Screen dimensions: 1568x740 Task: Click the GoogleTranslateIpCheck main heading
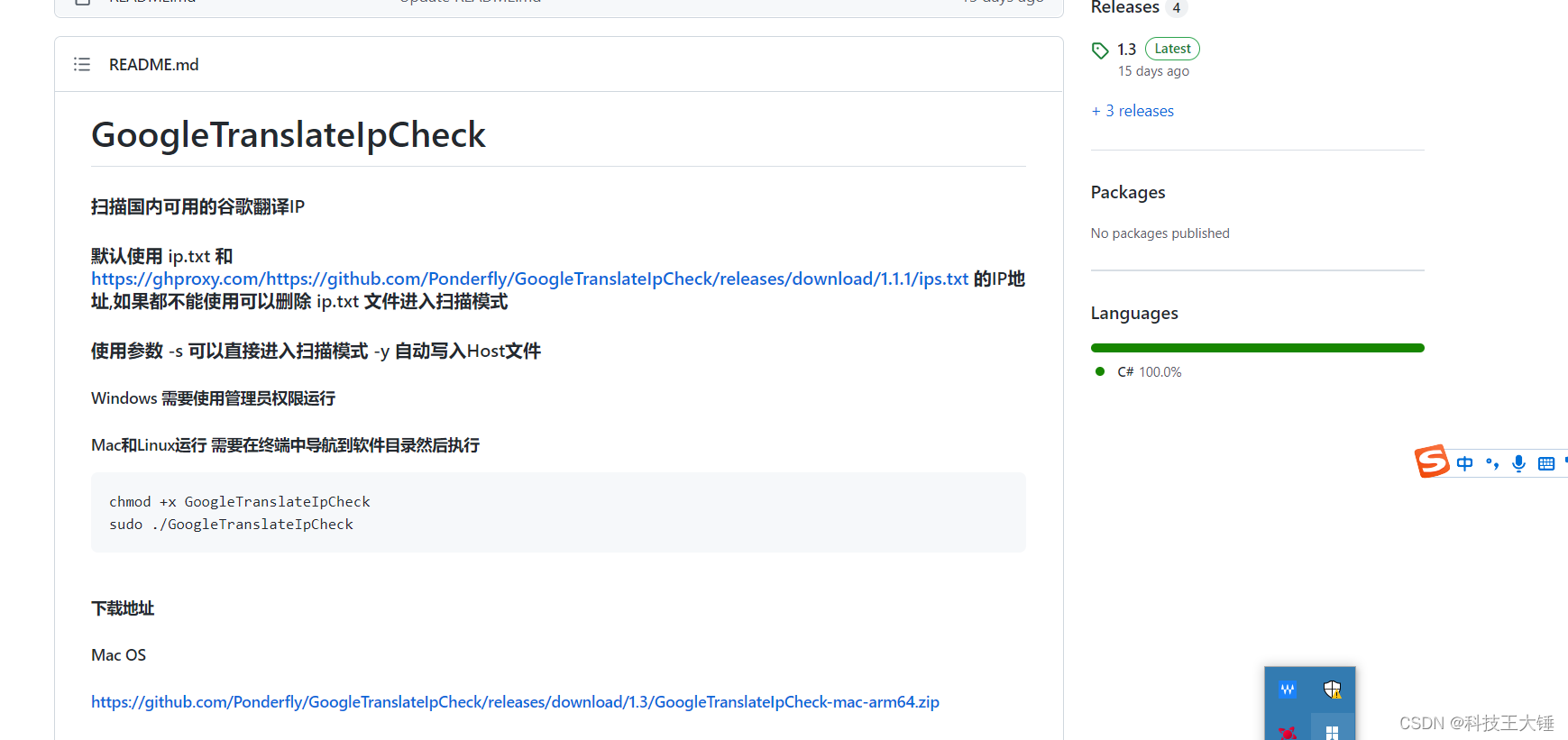pyautogui.click(x=289, y=135)
